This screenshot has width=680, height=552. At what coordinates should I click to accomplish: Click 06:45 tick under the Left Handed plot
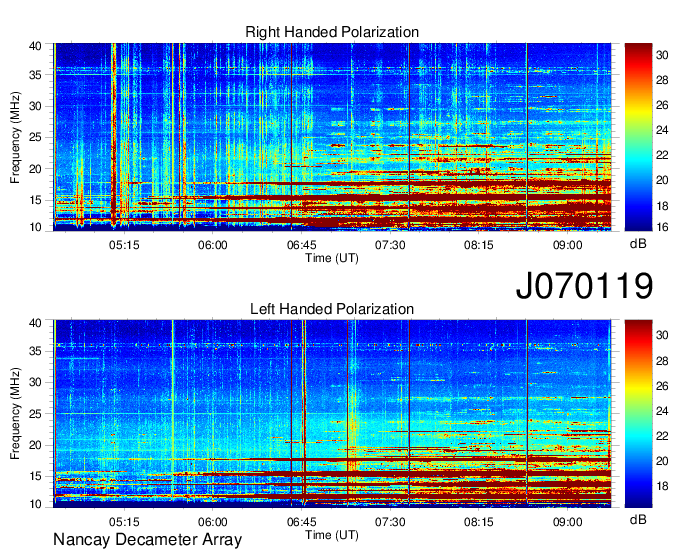301,522
